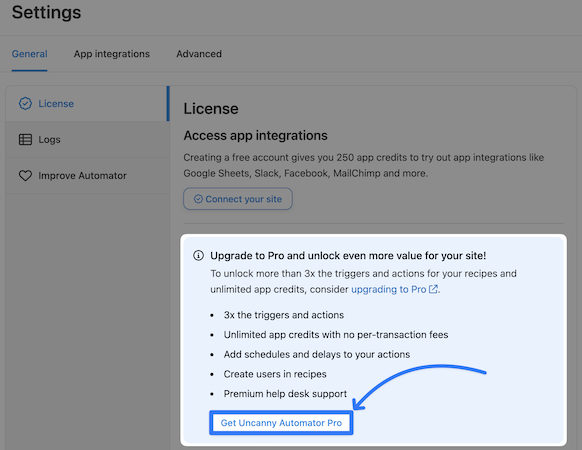Click the info icon beside Upgrade to Pro
The image size is (582, 450).
(199, 255)
